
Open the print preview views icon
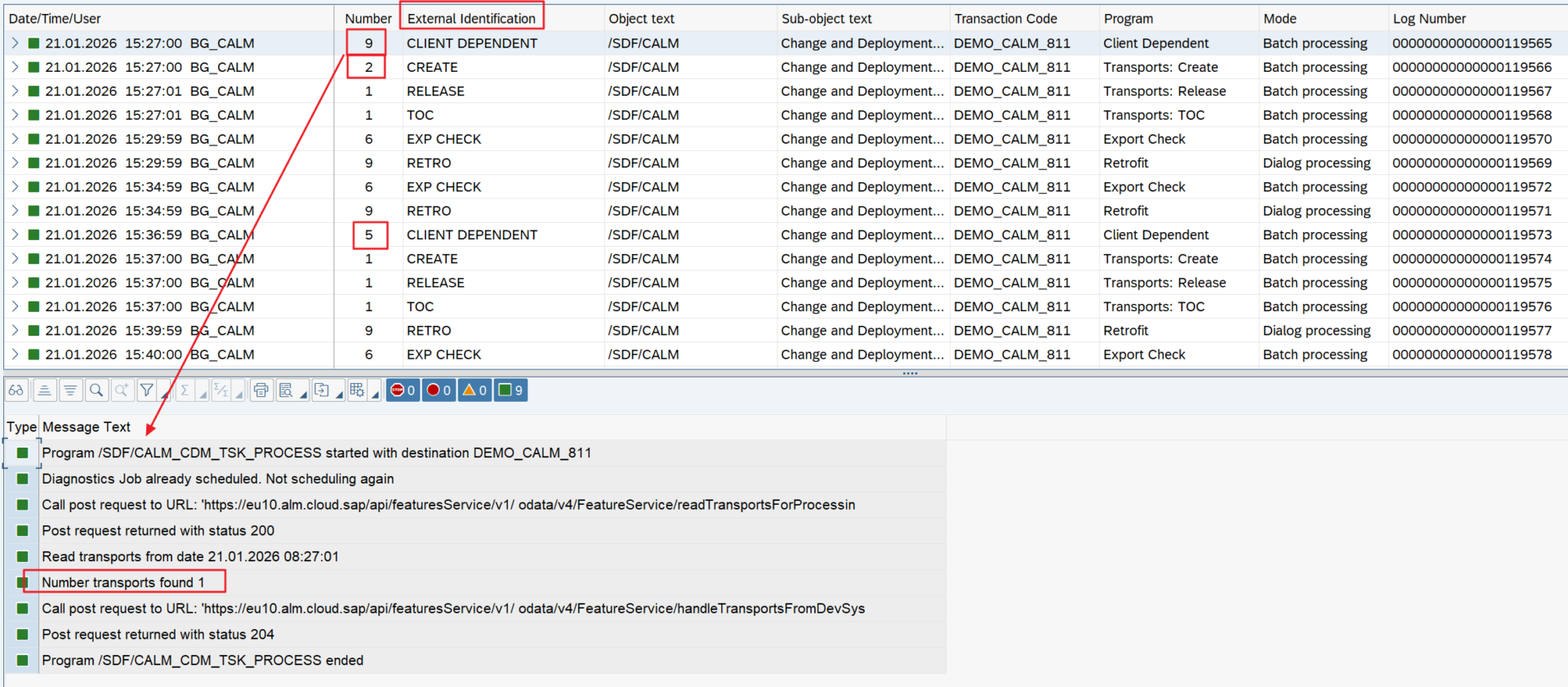[286, 390]
